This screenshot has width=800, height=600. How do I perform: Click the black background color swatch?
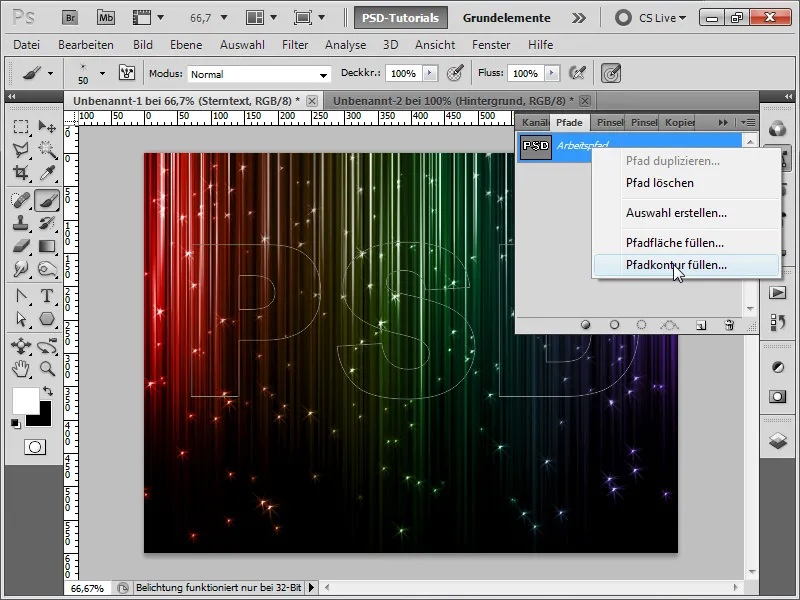click(43, 419)
